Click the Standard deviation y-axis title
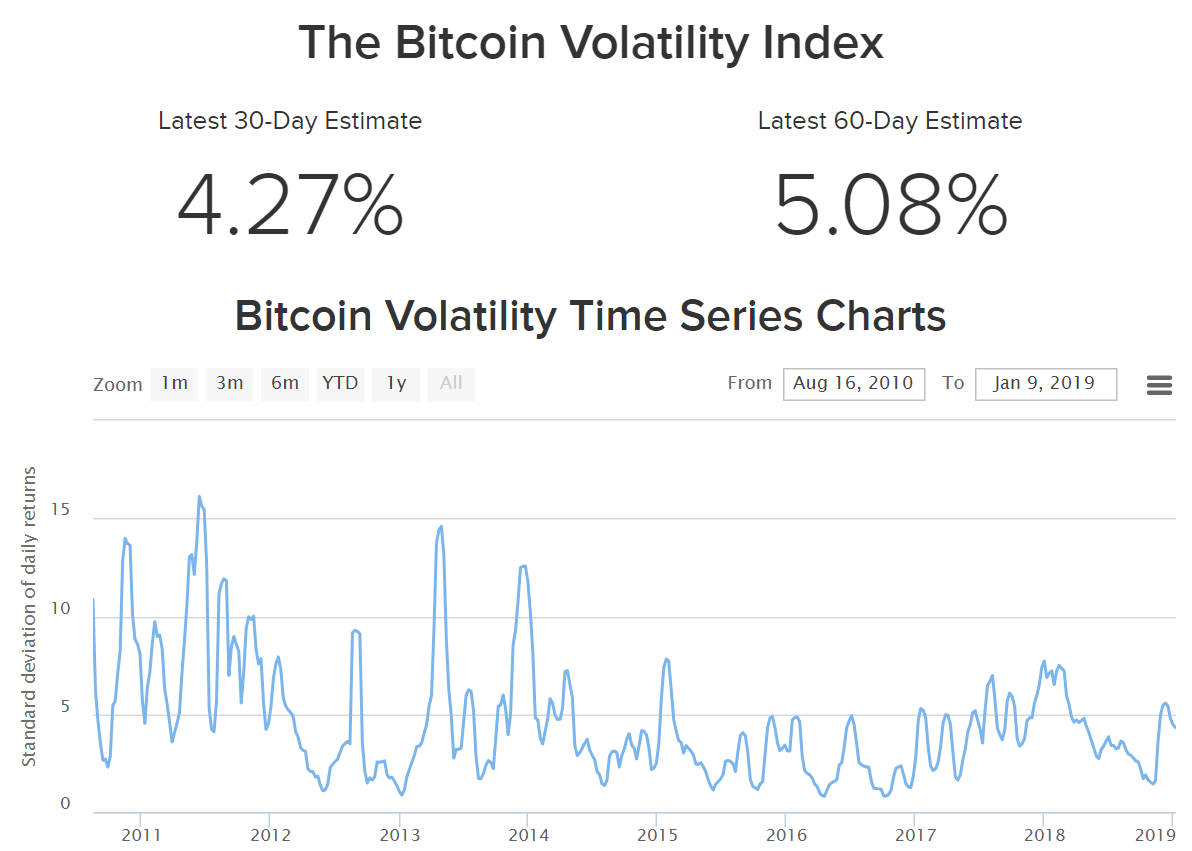Screen dimensions: 1192x851 [28, 617]
